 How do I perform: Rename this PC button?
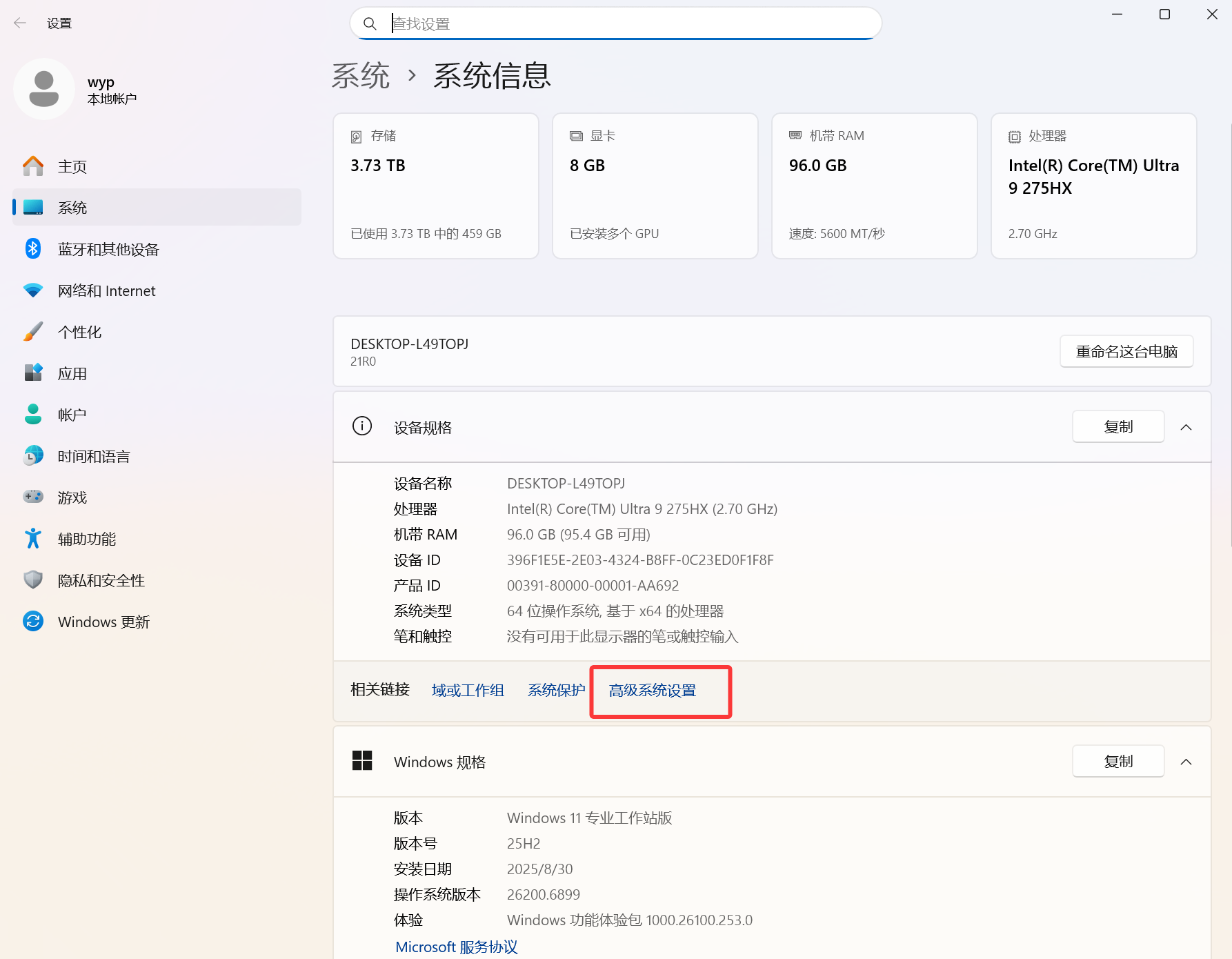(x=1126, y=352)
